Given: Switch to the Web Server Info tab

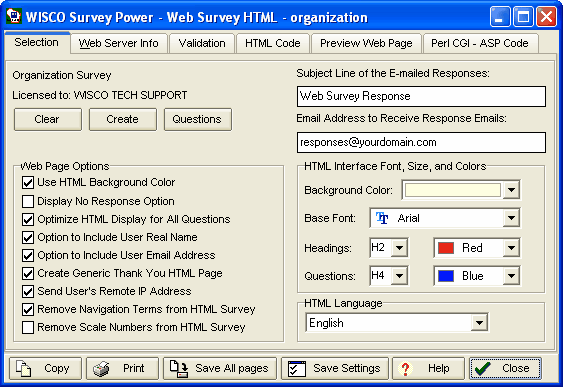Looking at the screenshot, I should tap(119, 43).
